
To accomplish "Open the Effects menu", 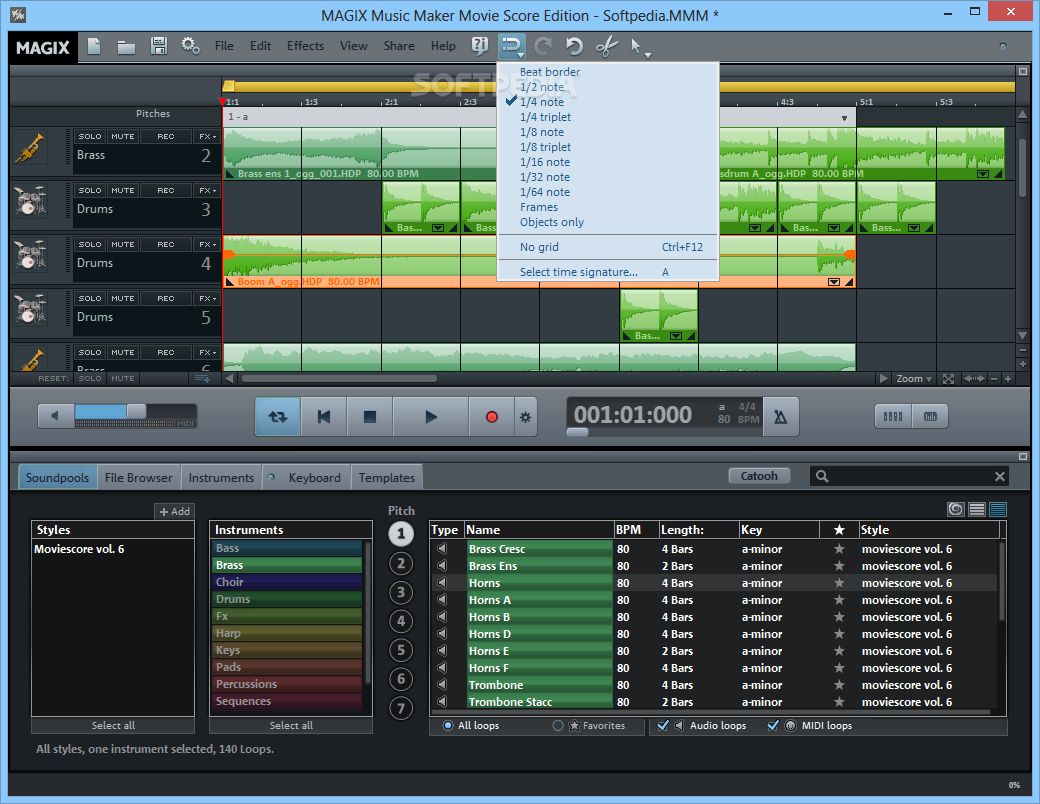I will pos(305,46).
